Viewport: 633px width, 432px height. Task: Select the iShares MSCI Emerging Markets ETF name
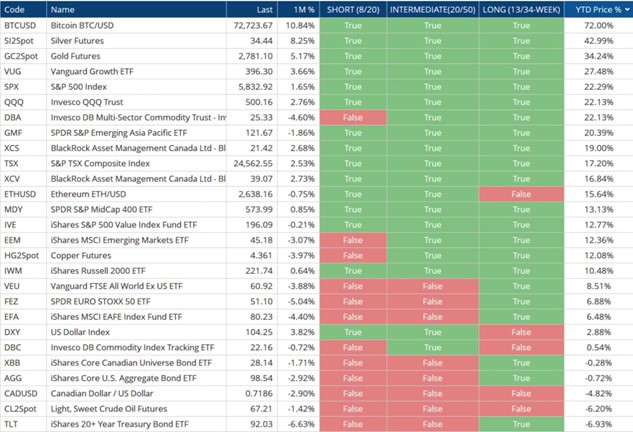click(136, 240)
